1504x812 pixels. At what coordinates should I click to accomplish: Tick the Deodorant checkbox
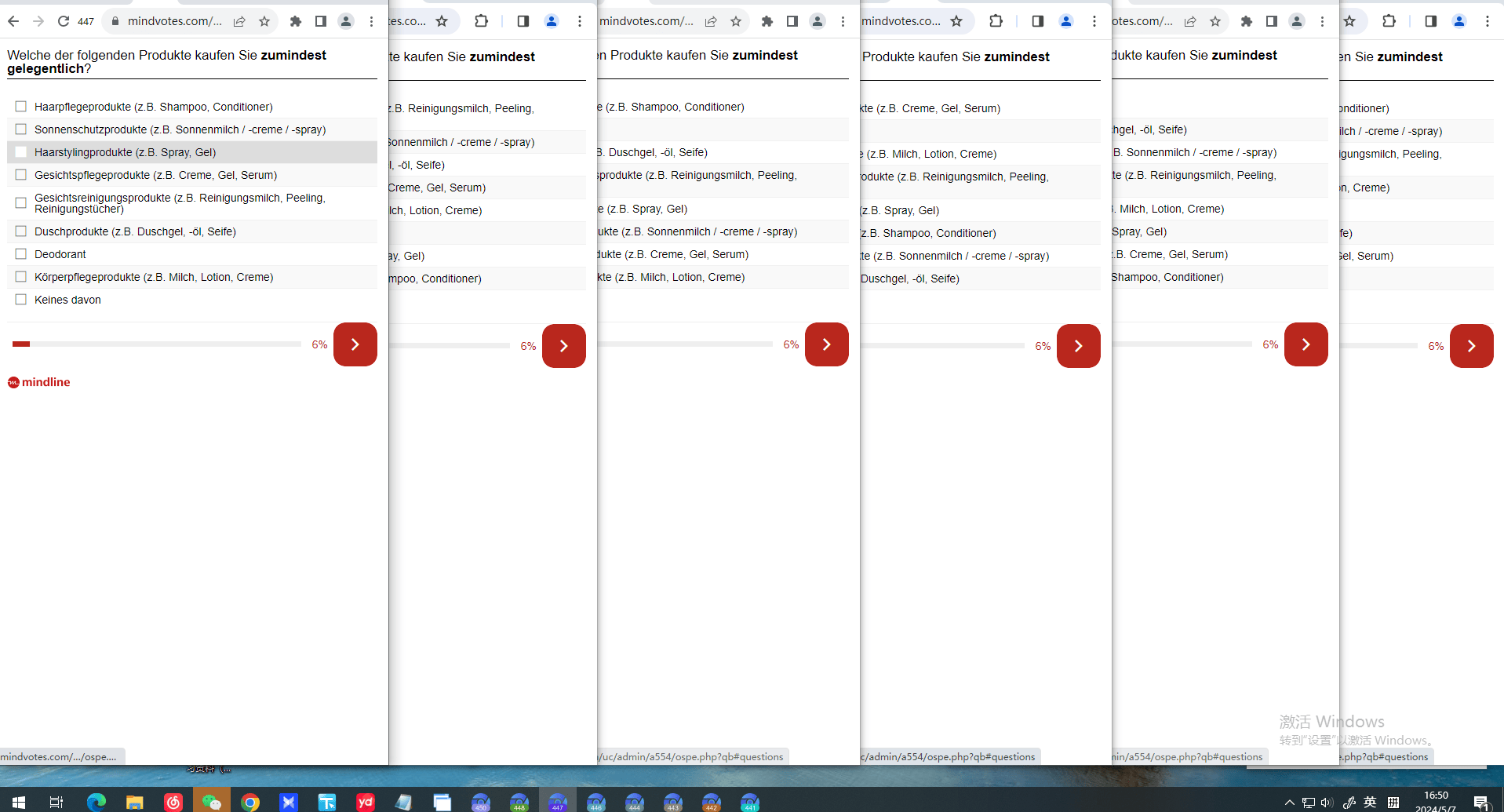tap(21, 254)
